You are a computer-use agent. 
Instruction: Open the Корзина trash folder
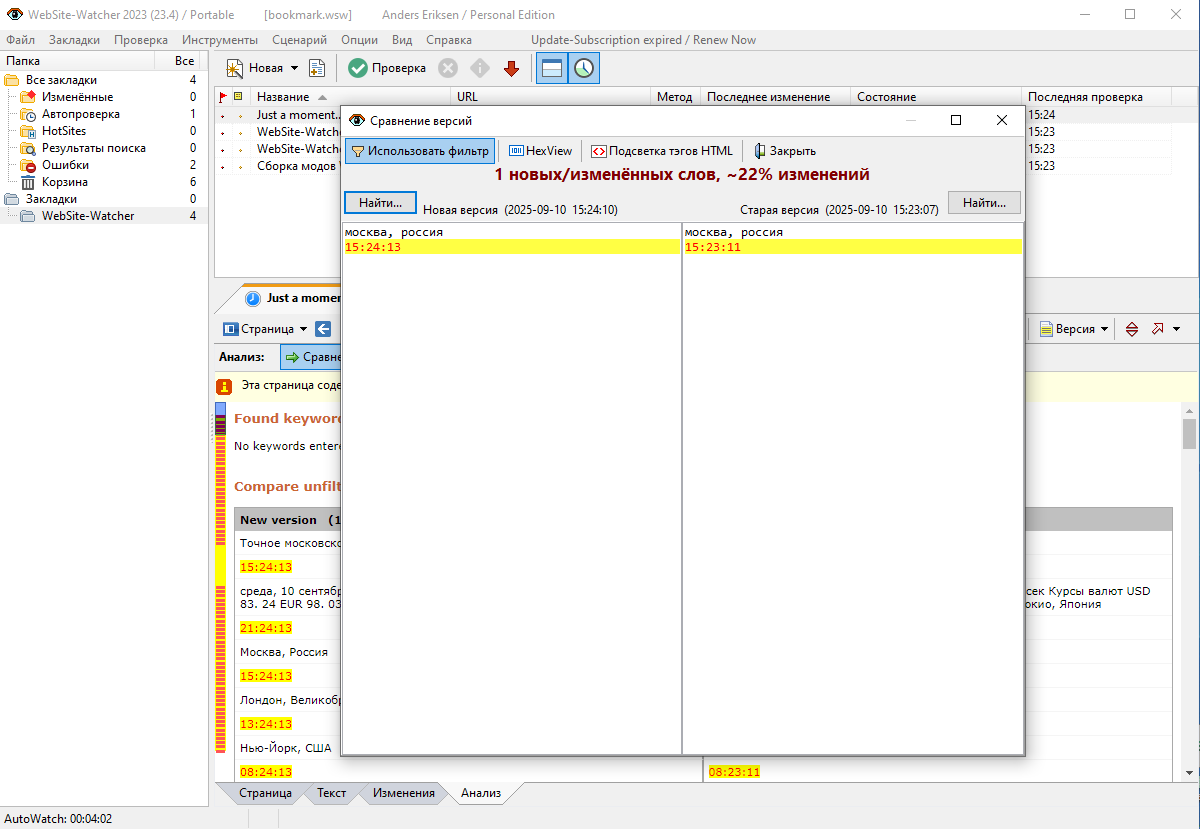tap(64, 182)
